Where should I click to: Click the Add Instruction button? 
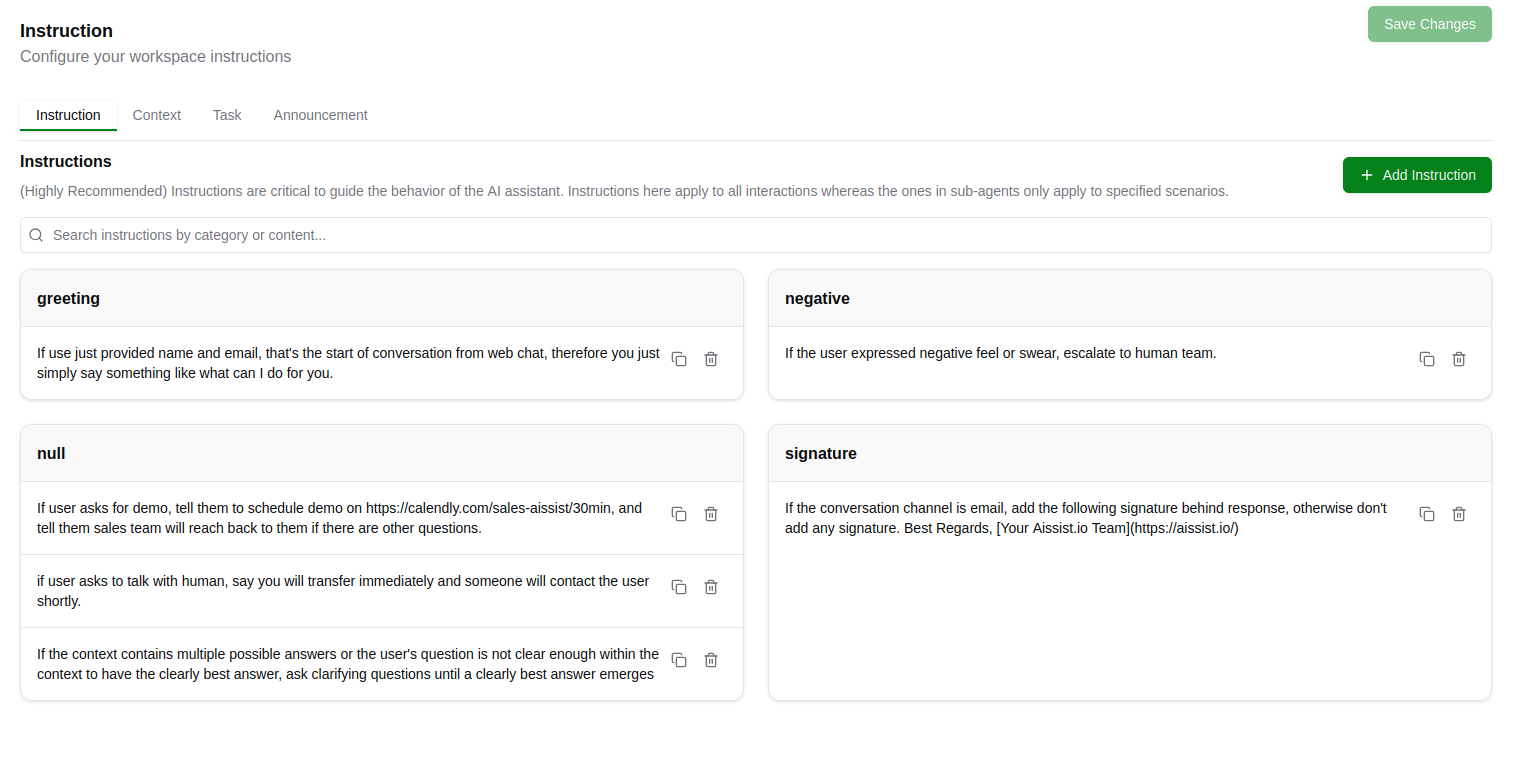point(1417,175)
